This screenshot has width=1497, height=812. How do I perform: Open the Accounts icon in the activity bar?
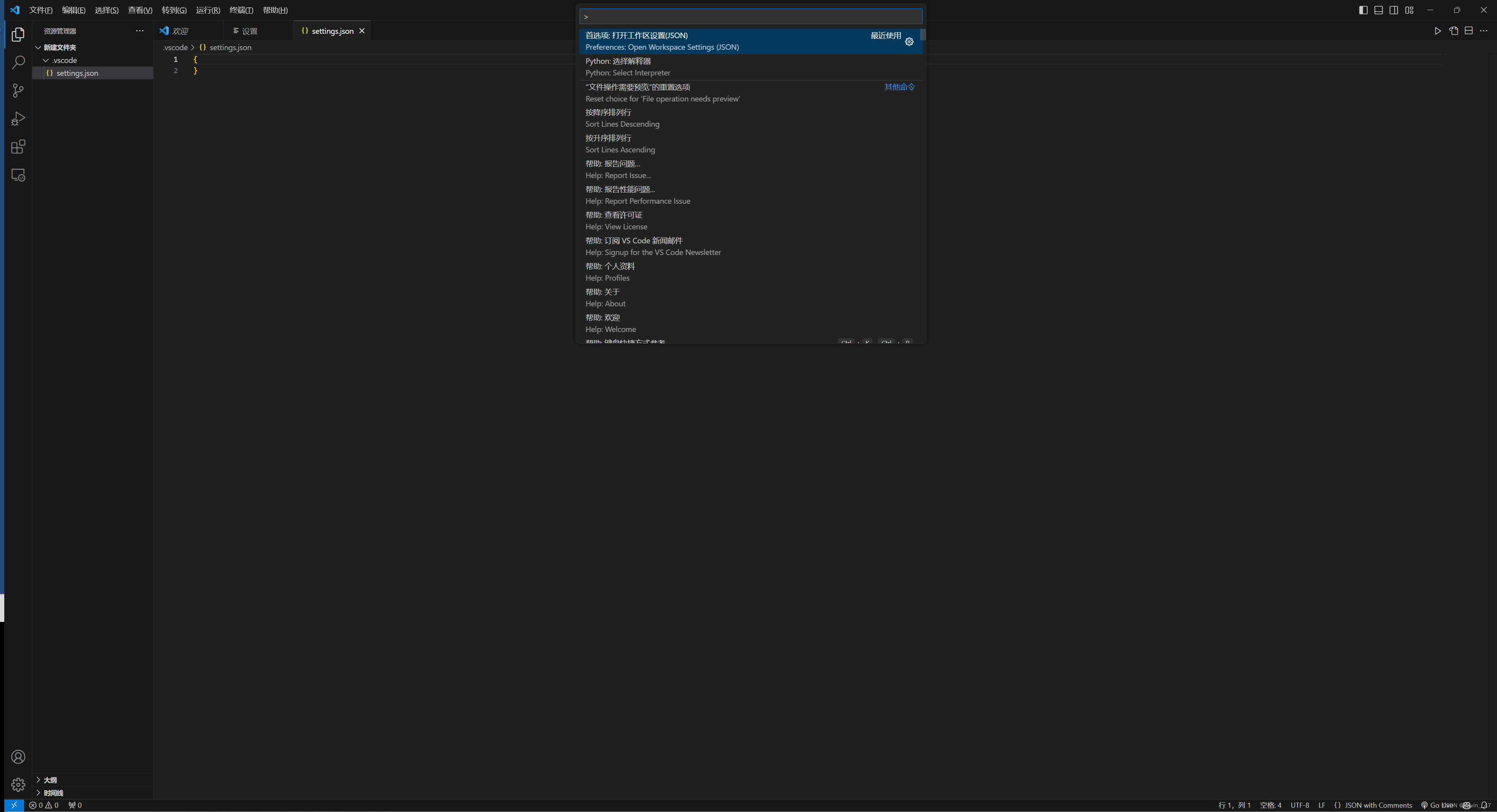coord(17,757)
